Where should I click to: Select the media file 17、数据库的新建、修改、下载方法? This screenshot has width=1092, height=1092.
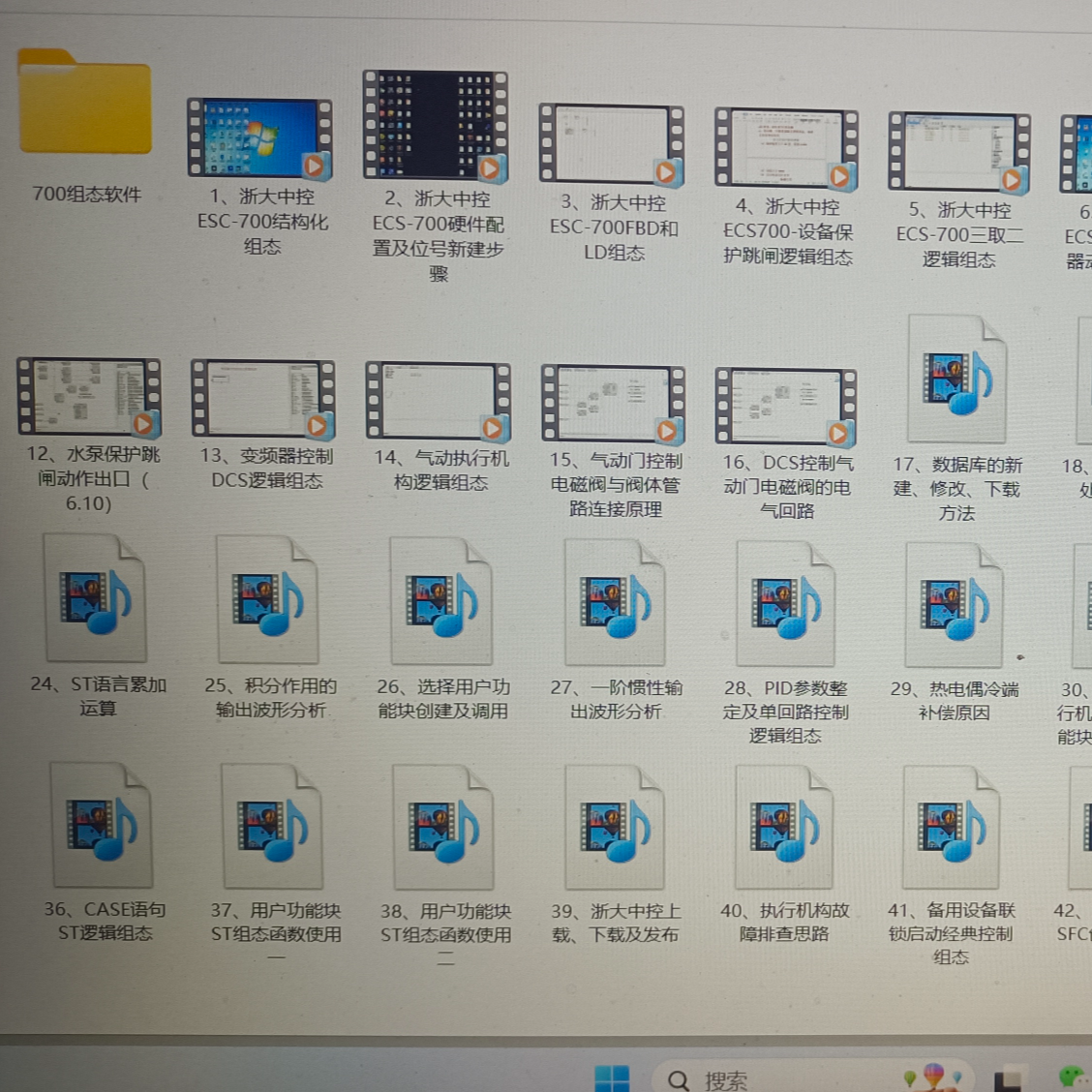(x=956, y=382)
